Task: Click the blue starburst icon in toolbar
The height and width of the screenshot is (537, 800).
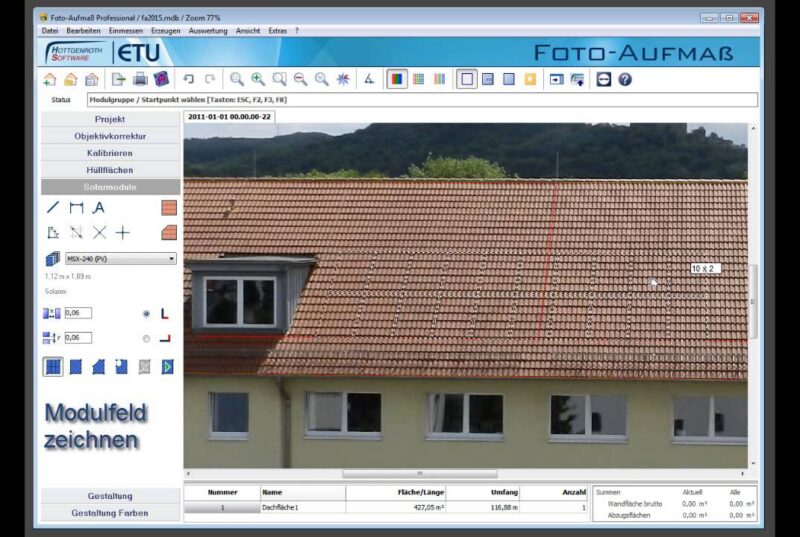Action: [x=343, y=79]
